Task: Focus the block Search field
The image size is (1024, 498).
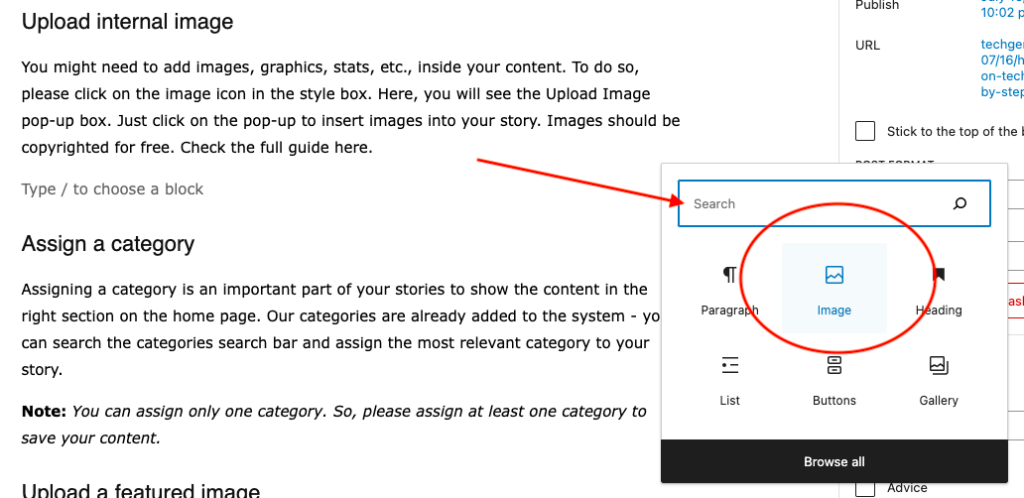Action: [x=834, y=204]
